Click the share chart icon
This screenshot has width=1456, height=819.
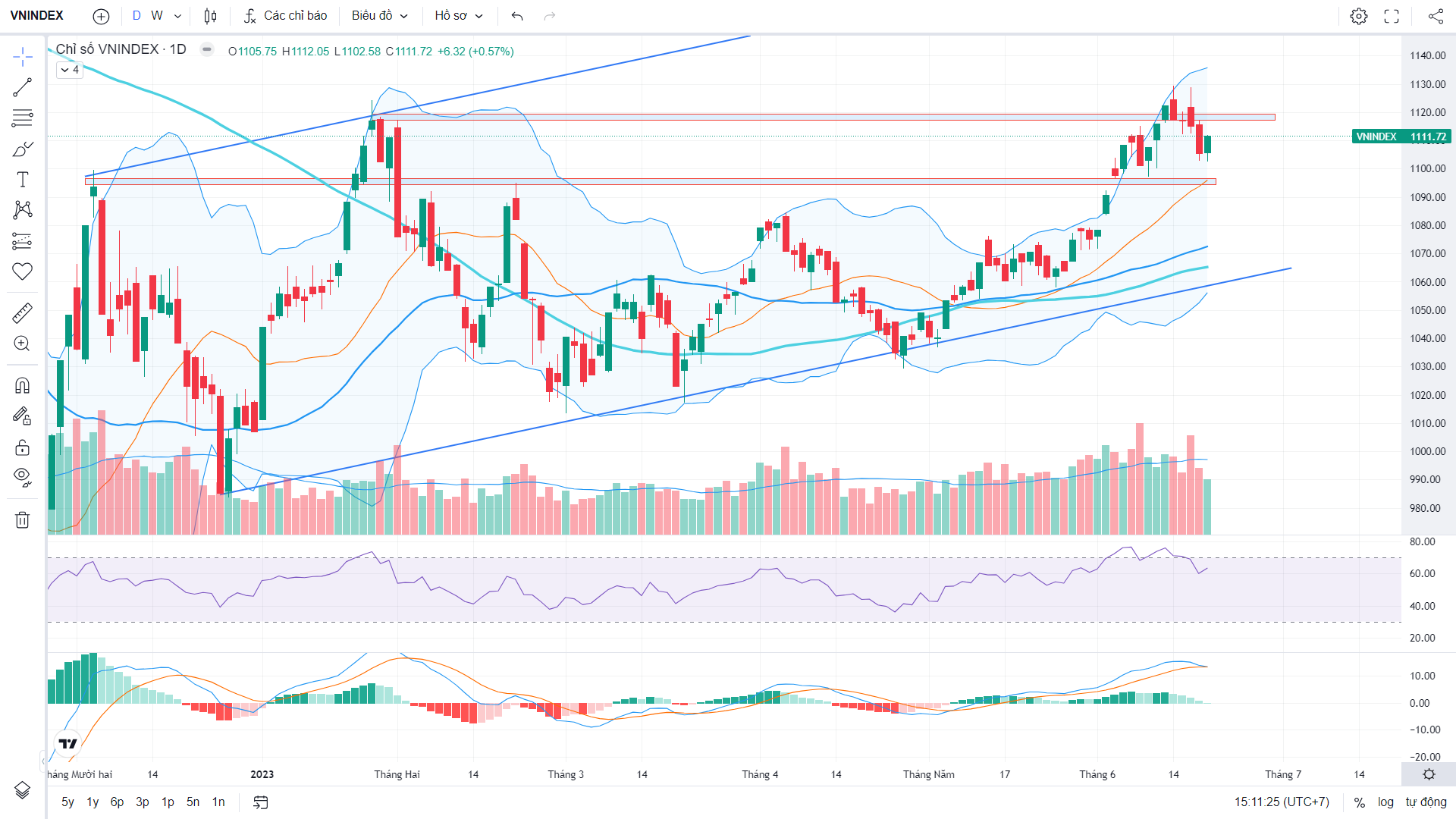tap(1436, 16)
